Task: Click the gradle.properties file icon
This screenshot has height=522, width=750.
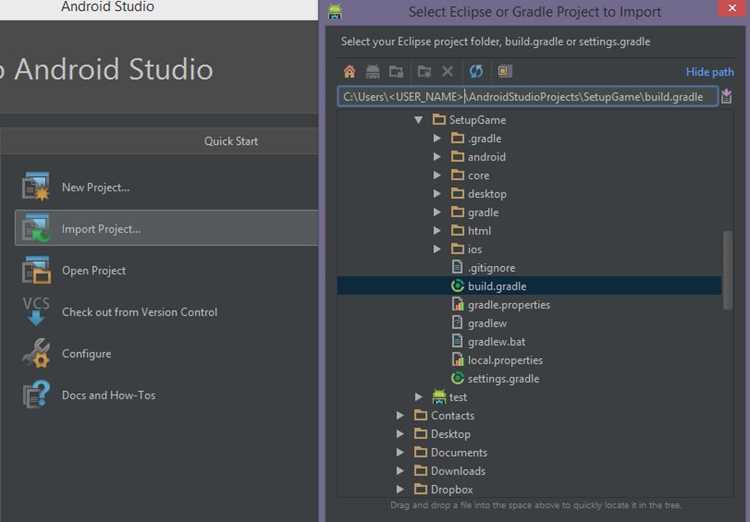Action: (x=458, y=304)
